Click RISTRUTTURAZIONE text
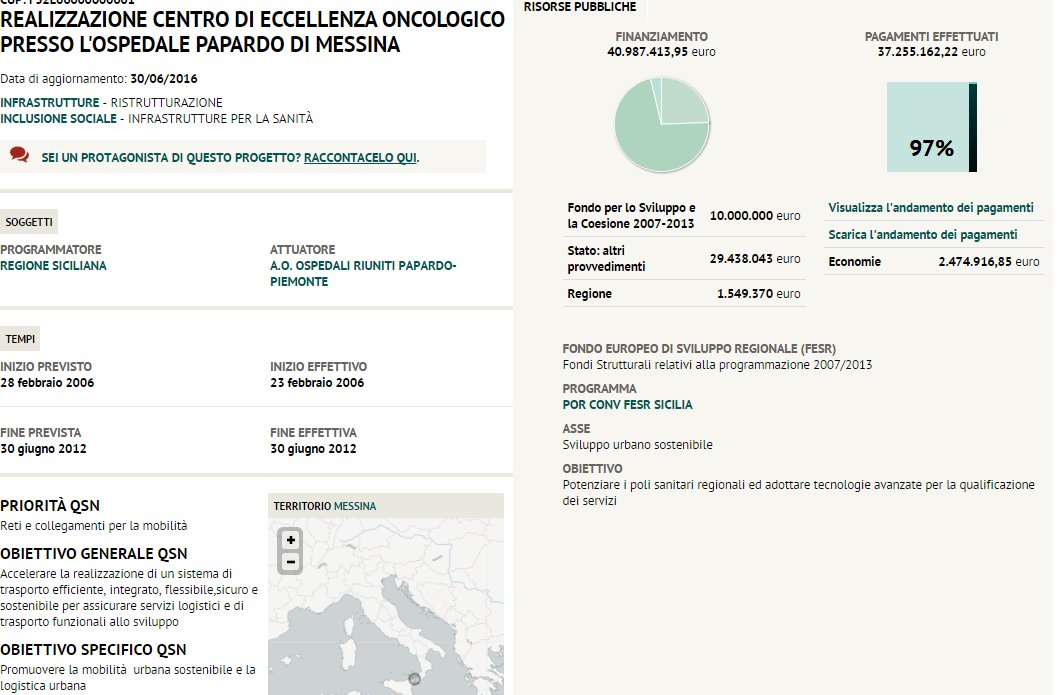This screenshot has height=695, width=1059. coord(166,103)
